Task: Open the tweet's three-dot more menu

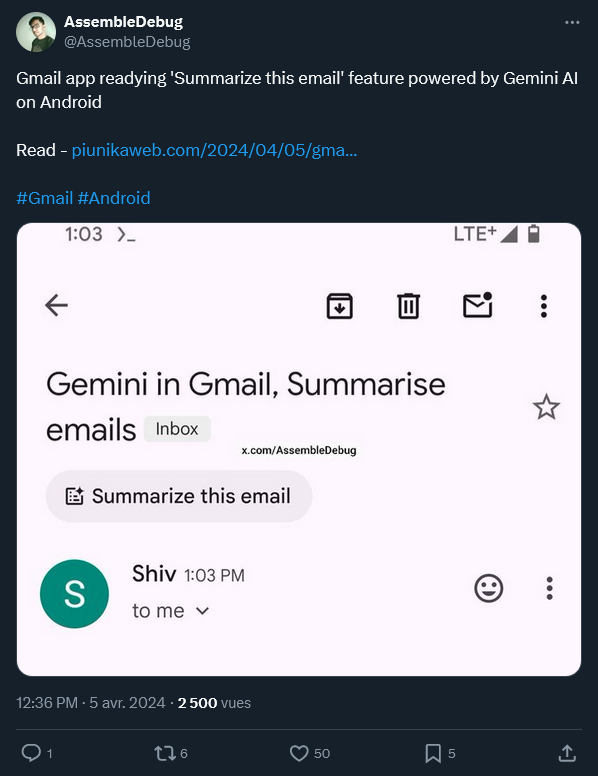Action: 572,22
